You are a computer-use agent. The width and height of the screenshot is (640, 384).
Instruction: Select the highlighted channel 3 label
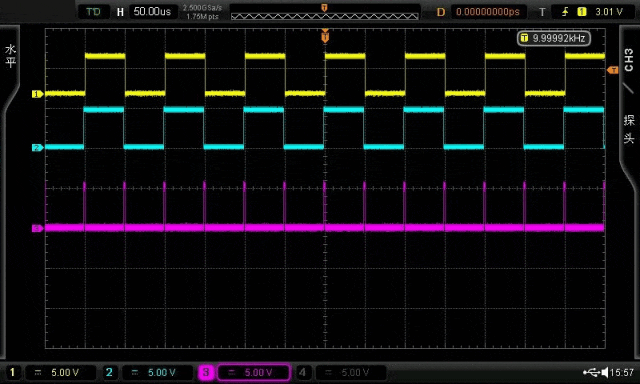point(206,372)
